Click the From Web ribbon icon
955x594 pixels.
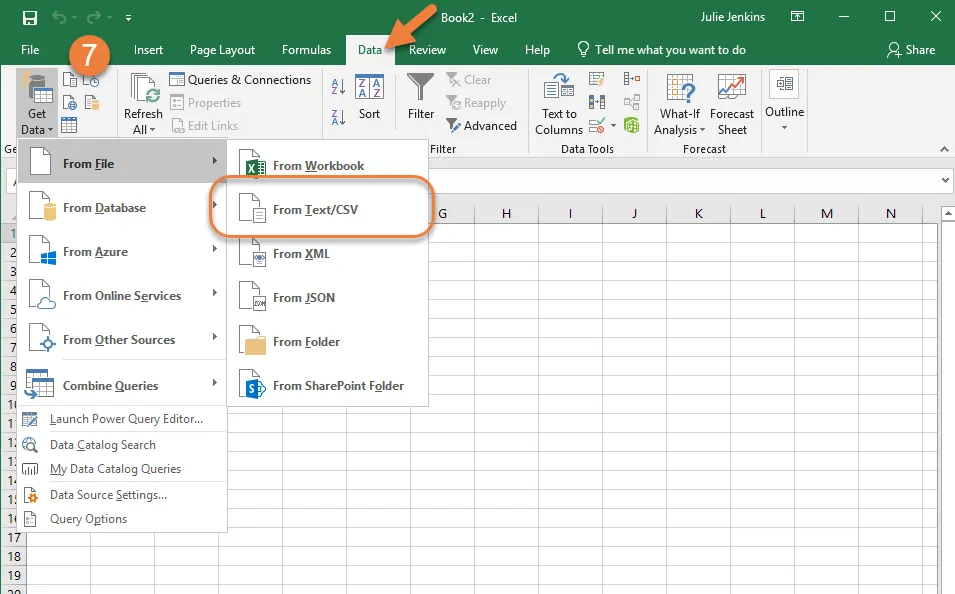click(x=70, y=103)
